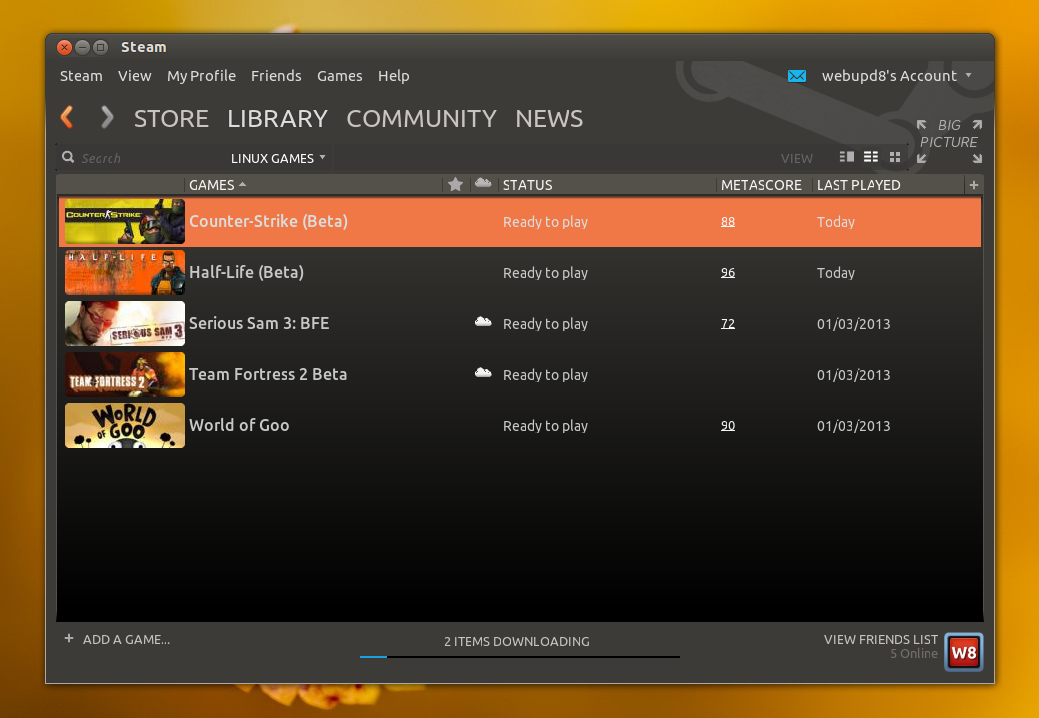Screen dimensions: 1039x718
Task: Open the Help menu
Action: click(x=394, y=76)
